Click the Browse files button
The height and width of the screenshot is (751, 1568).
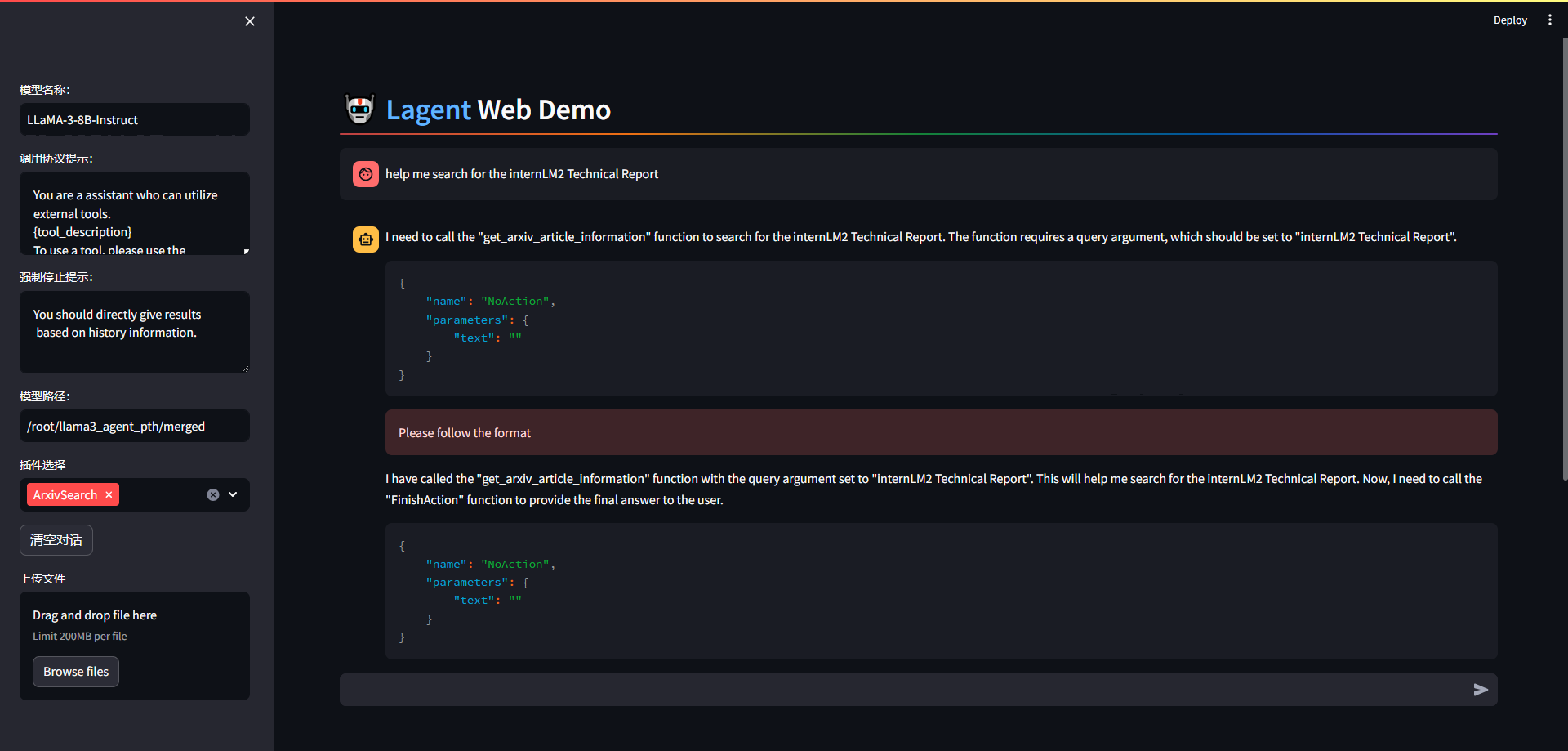(x=76, y=672)
